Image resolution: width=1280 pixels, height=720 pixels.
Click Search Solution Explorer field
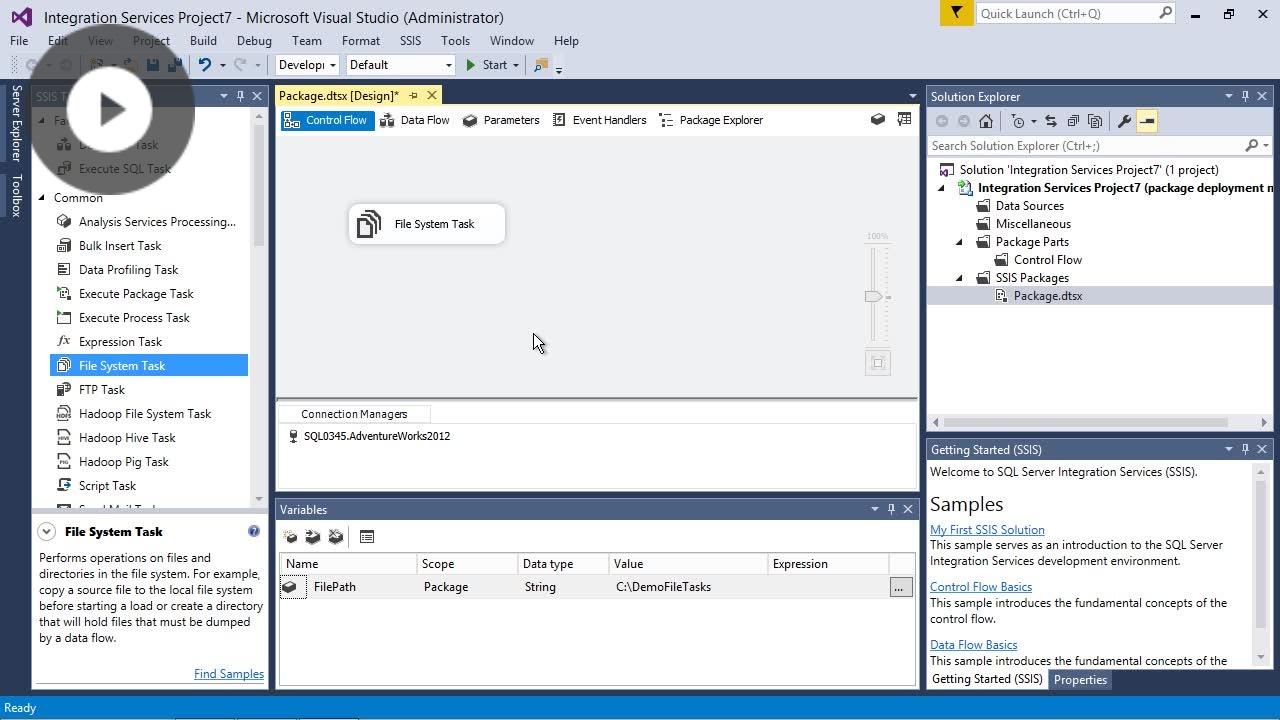(x=1087, y=146)
